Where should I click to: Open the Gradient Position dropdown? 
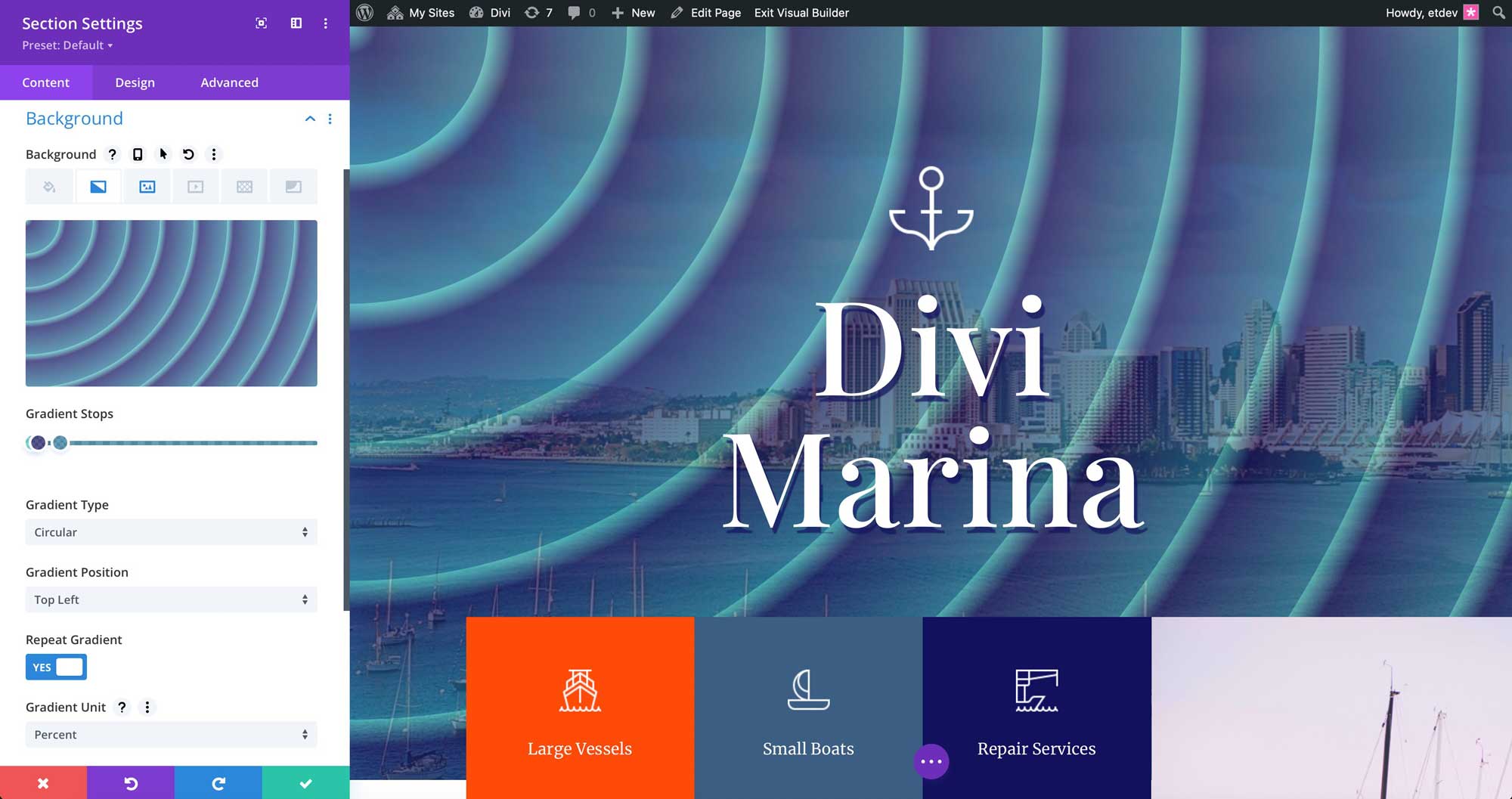click(x=171, y=599)
